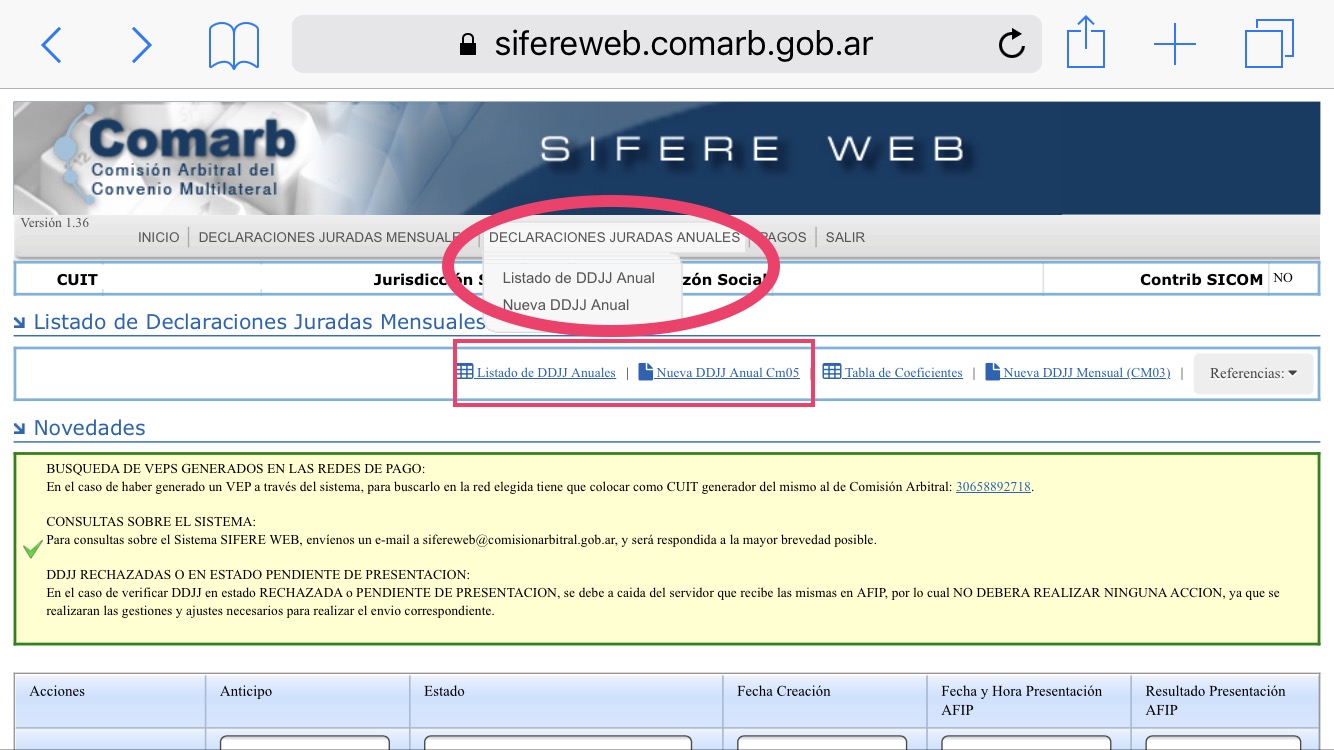Screen dimensions: 1334x750
Task: Collapse Listado de Declaraciones Juradas Mensuales section
Action: (20, 323)
